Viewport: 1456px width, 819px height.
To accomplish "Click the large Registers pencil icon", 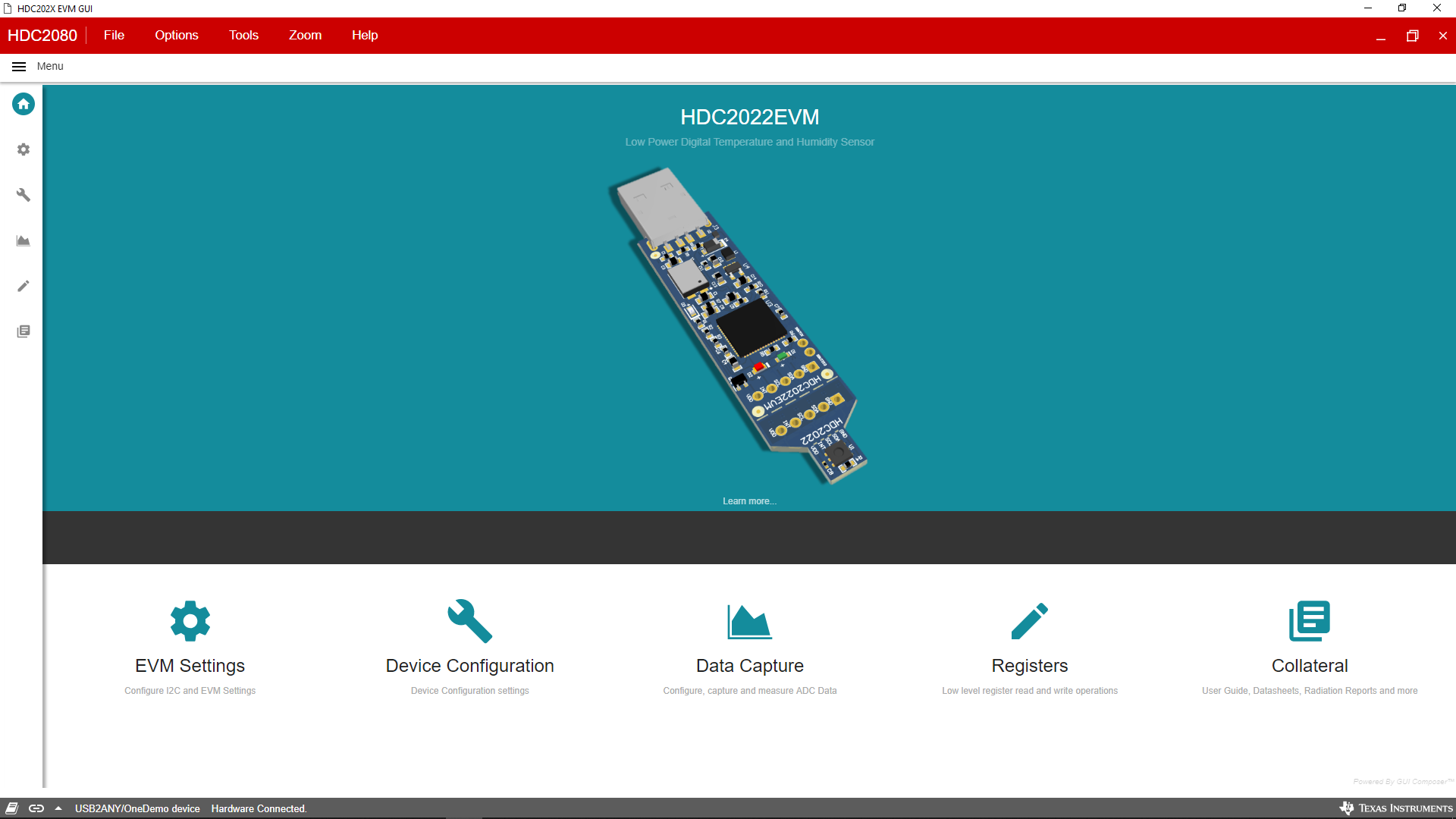I will (1030, 621).
